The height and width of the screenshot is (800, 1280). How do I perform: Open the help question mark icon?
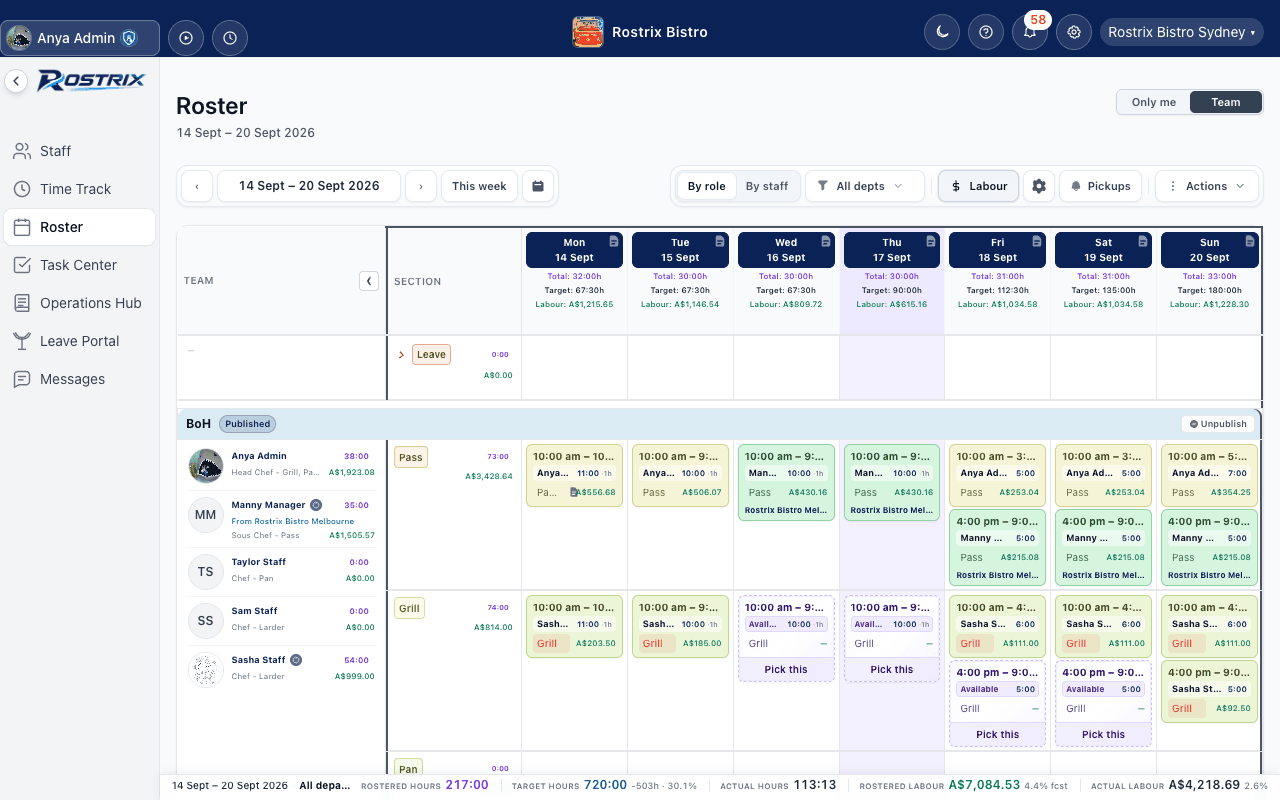(x=986, y=32)
